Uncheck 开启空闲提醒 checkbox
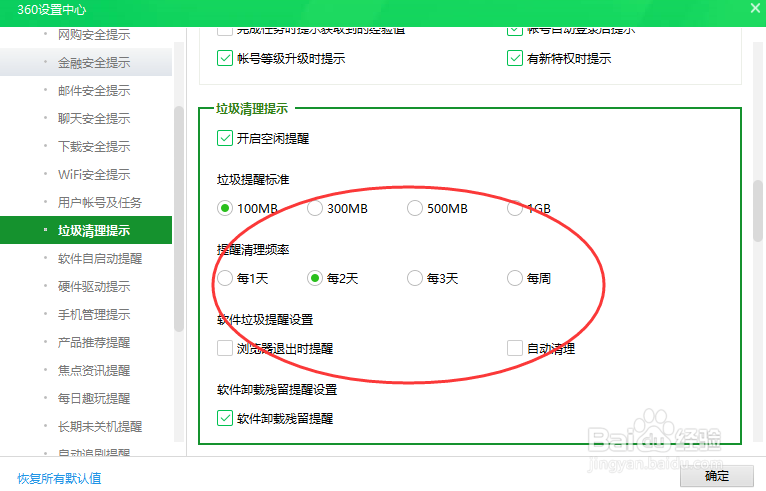 coord(225,138)
